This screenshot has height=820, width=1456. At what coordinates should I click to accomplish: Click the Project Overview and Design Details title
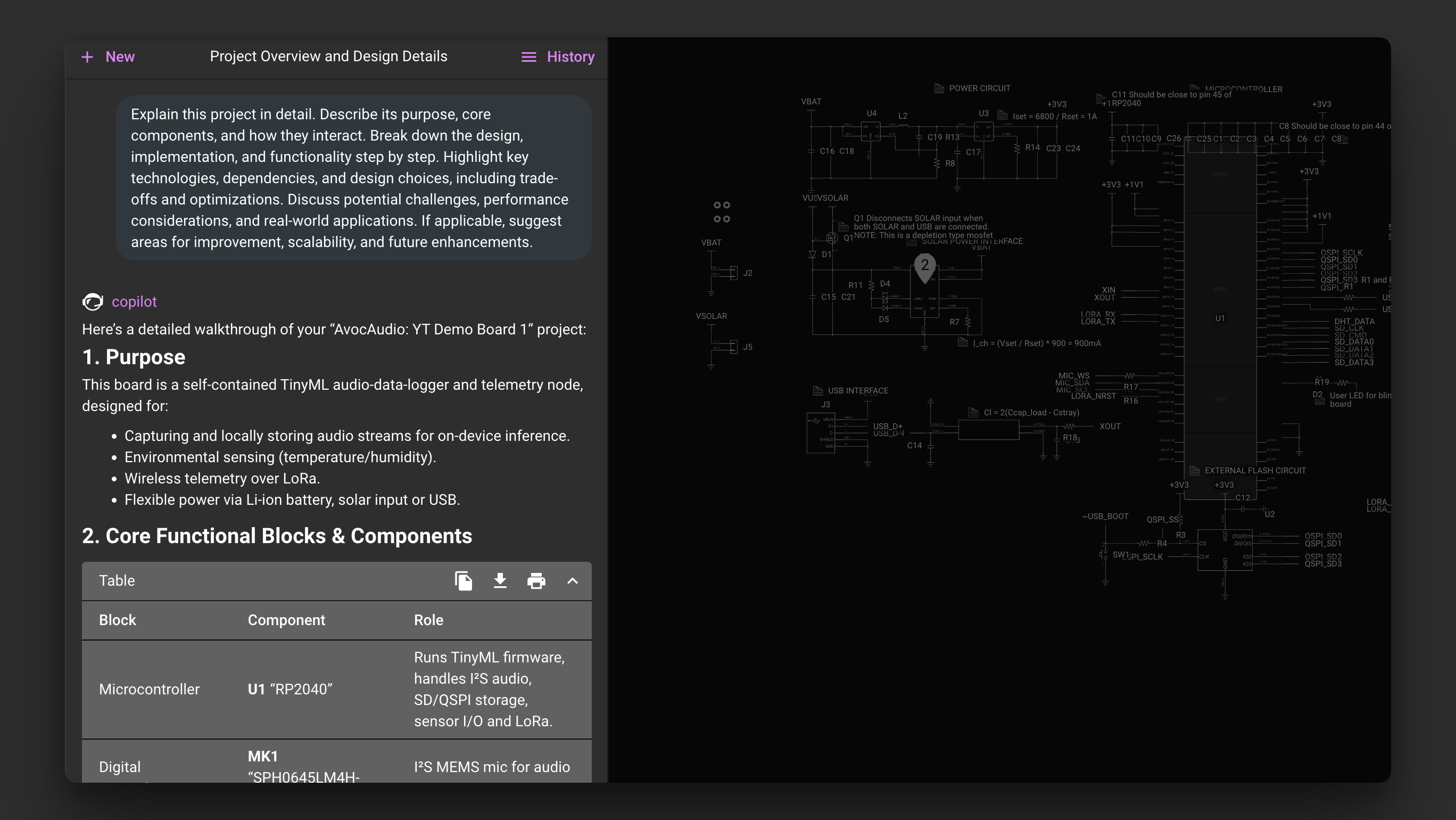coord(328,56)
